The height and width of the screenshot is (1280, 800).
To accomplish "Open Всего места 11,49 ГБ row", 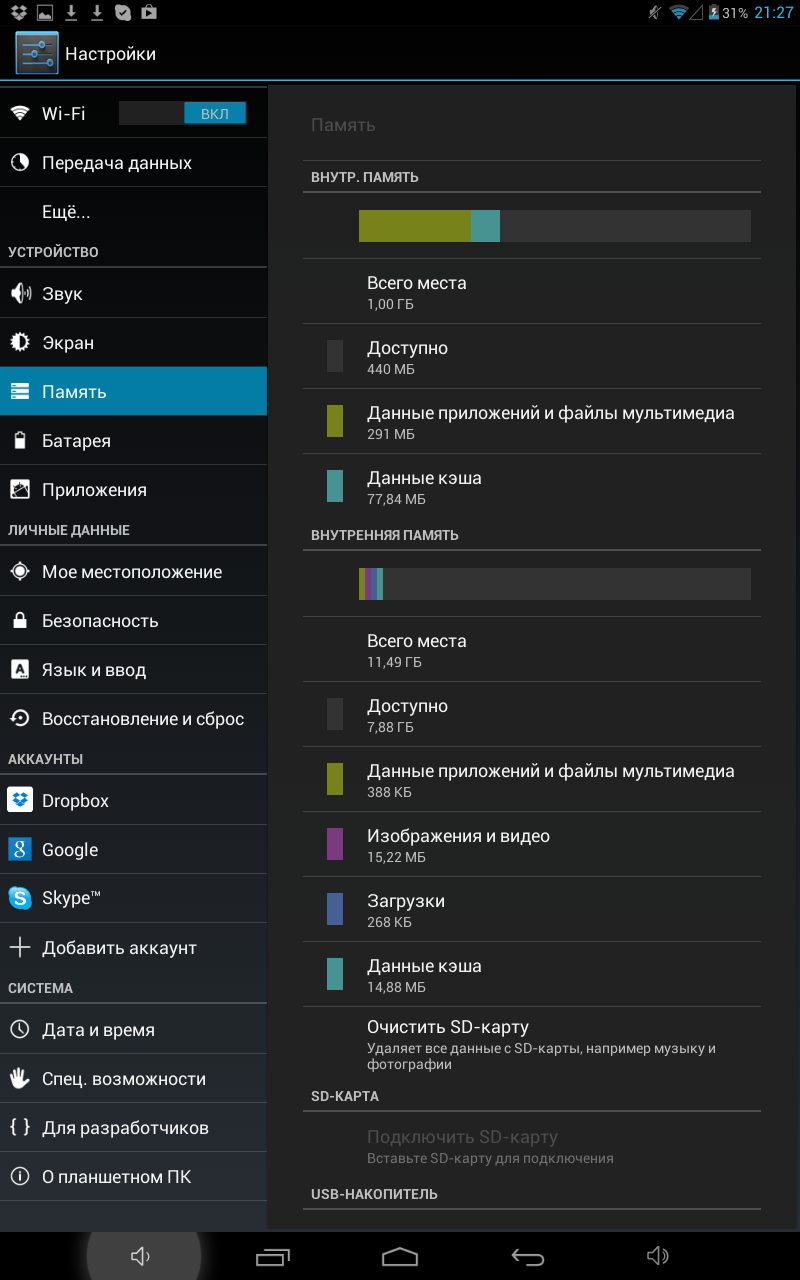I will [x=532, y=649].
